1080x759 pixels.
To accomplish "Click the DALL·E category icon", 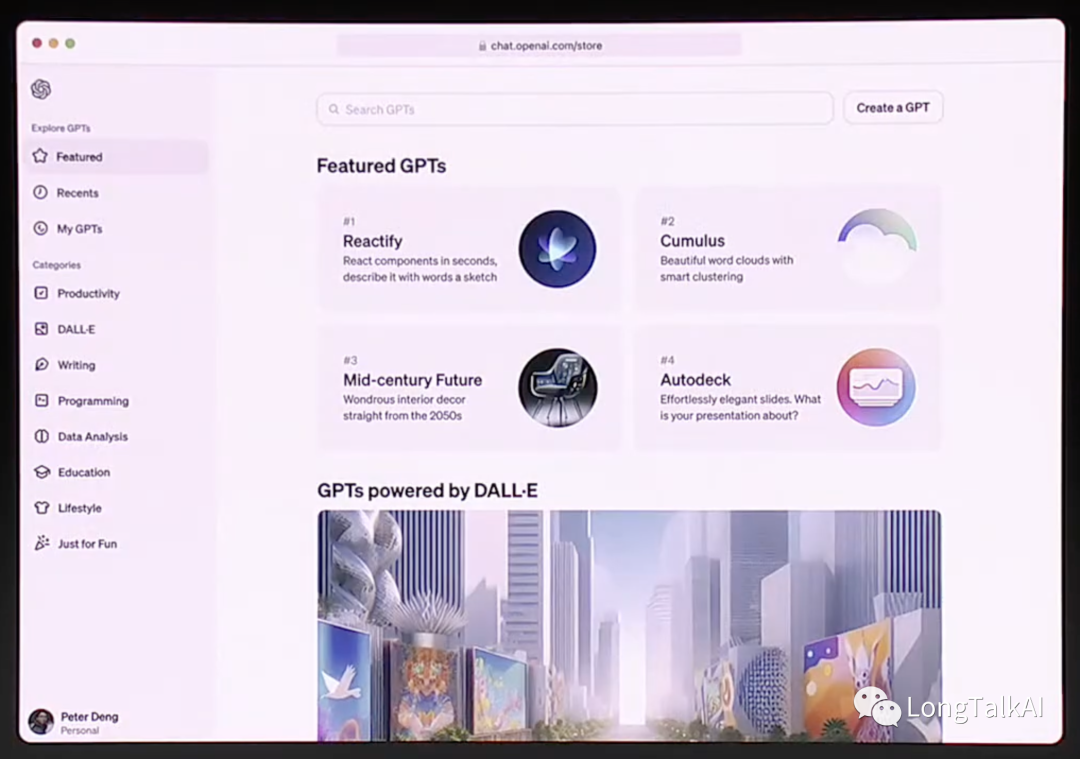I will [41, 329].
